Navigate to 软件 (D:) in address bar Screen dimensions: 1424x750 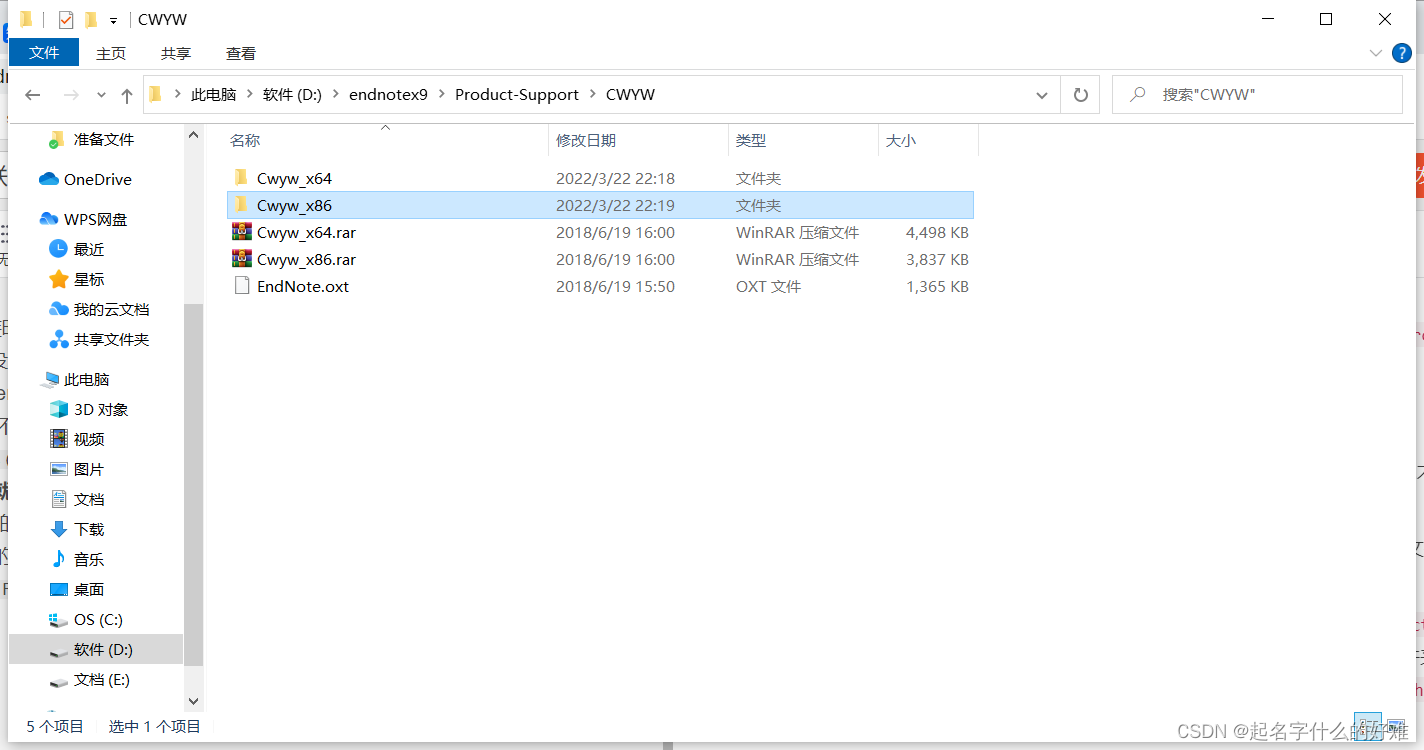292,95
